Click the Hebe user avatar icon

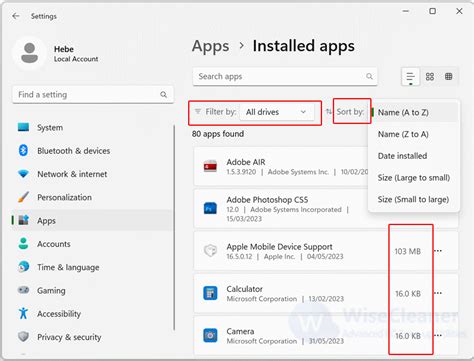29,53
